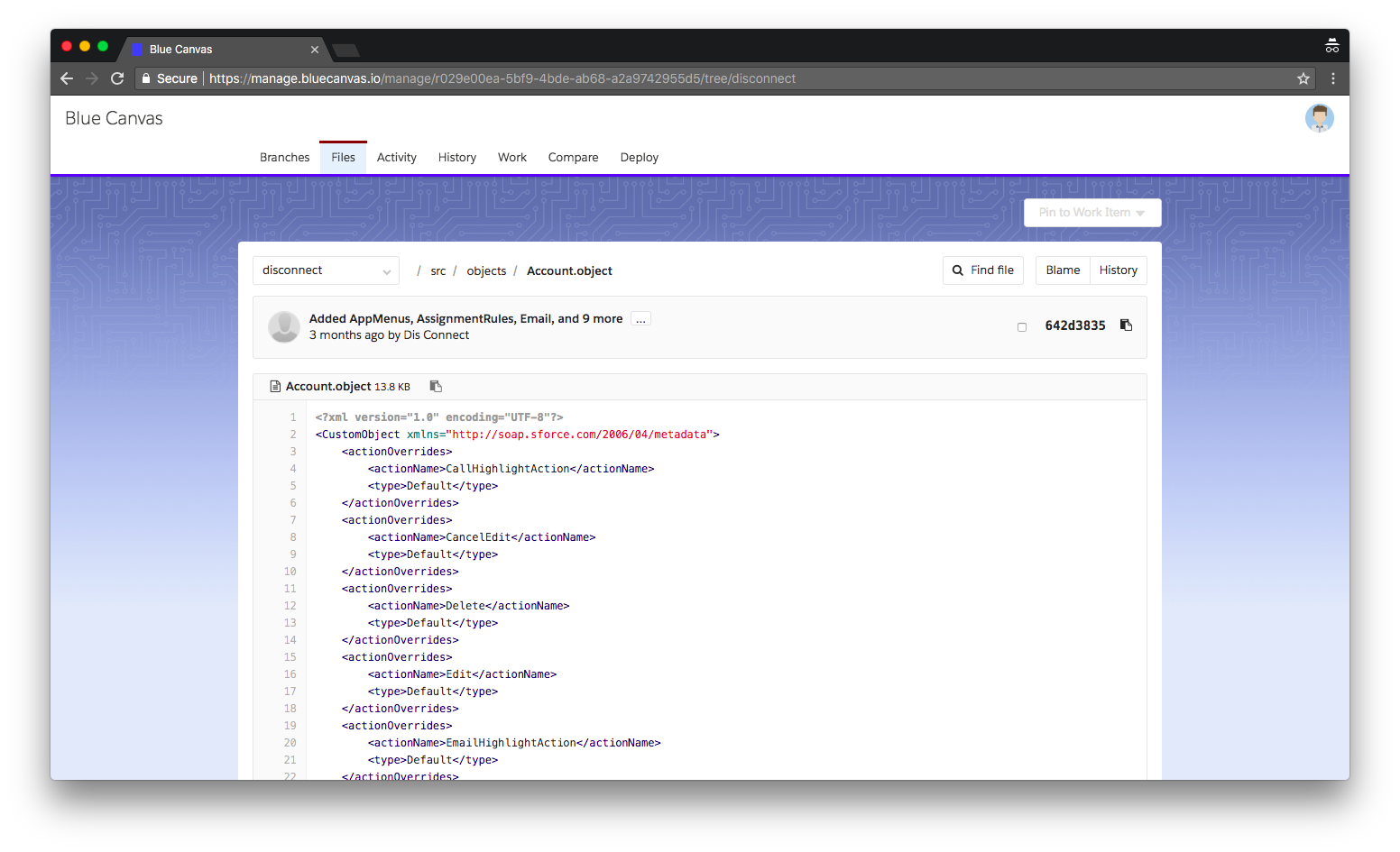Close the Blue Canvas browser tab
This screenshot has height=852, width=1400.
tap(315, 50)
